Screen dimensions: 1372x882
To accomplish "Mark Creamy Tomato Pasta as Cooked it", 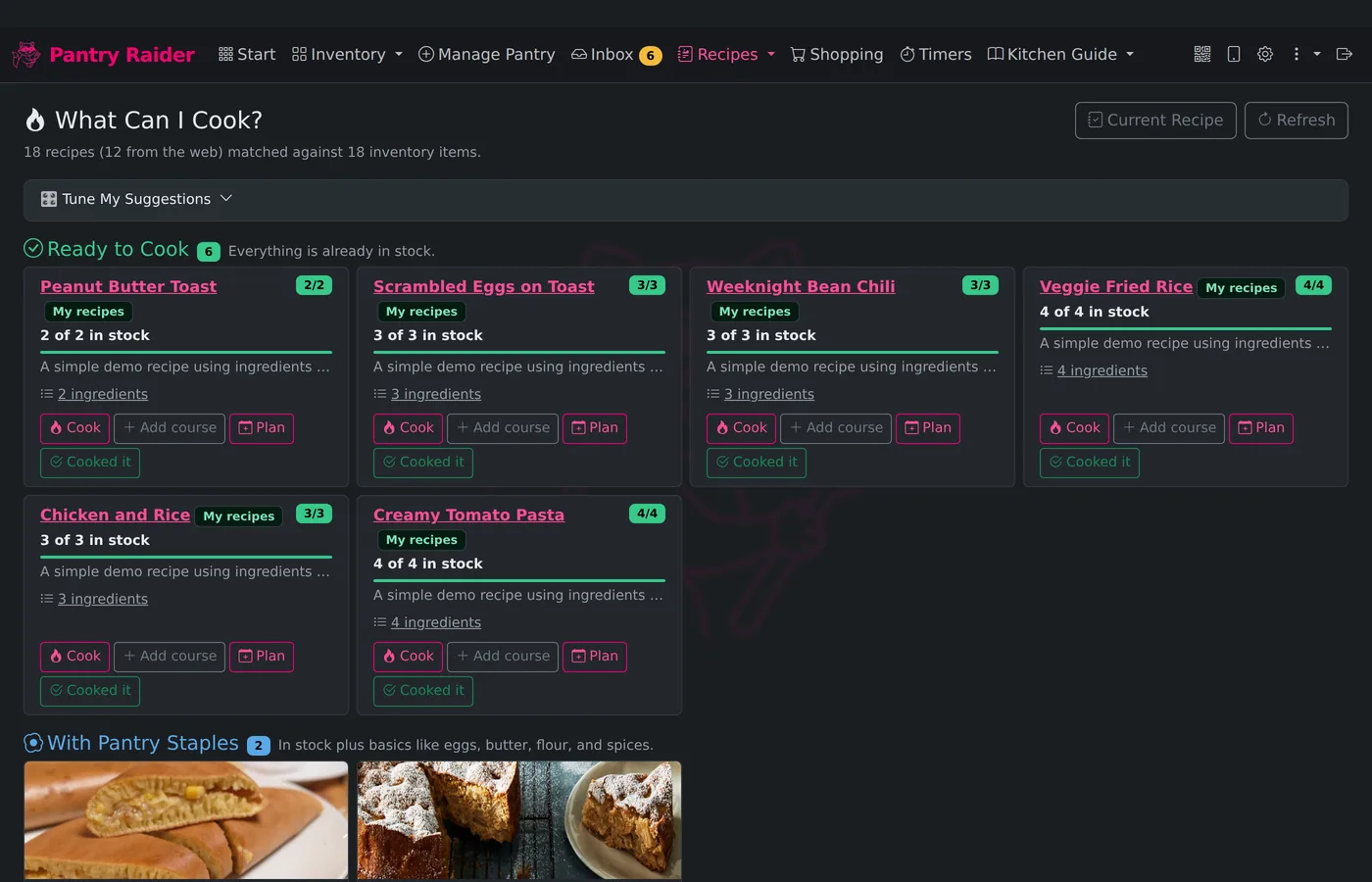I will pyautogui.click(x=423, y=691).
